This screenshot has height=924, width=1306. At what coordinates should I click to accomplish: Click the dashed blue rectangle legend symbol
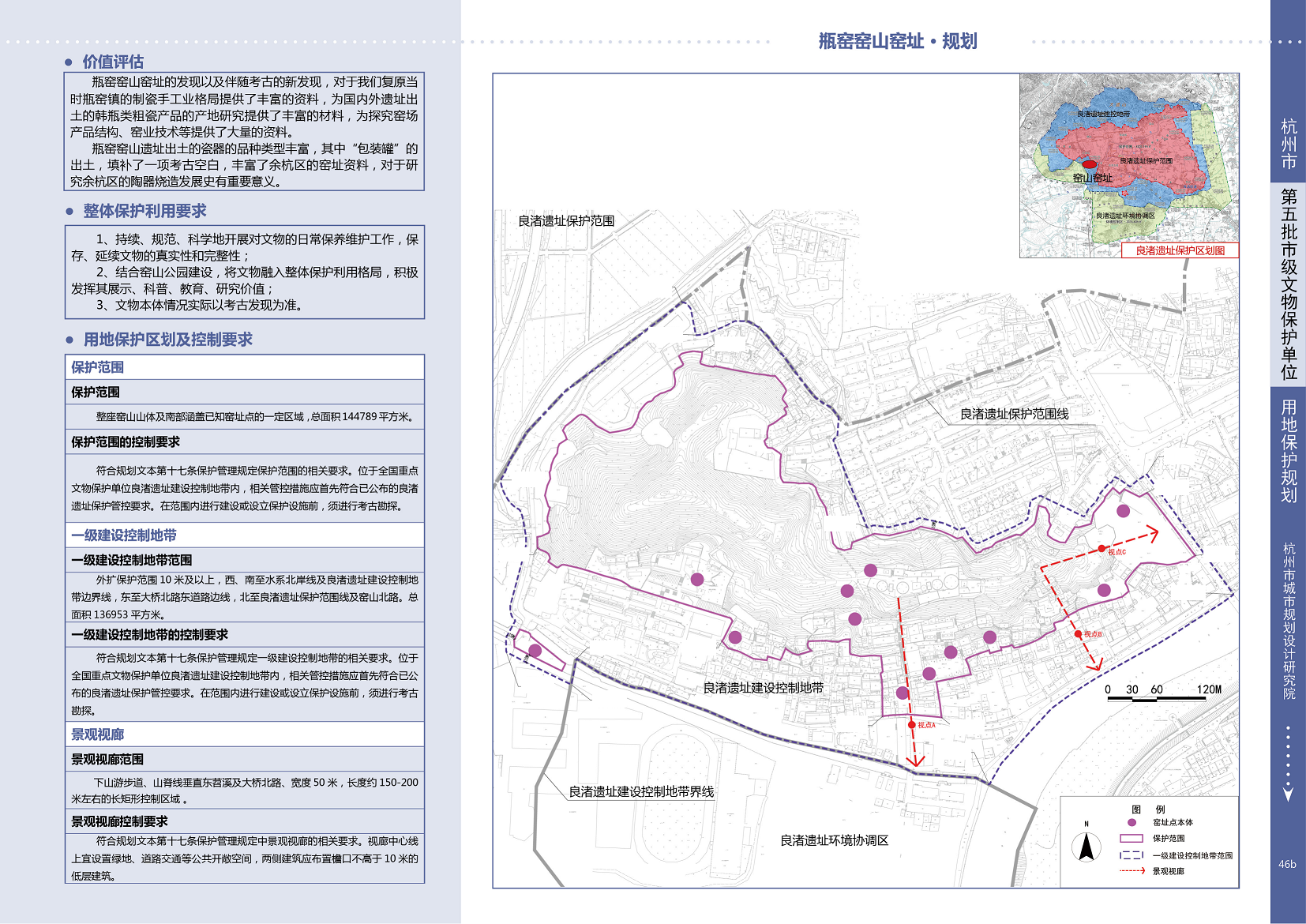click(1131, 855)
